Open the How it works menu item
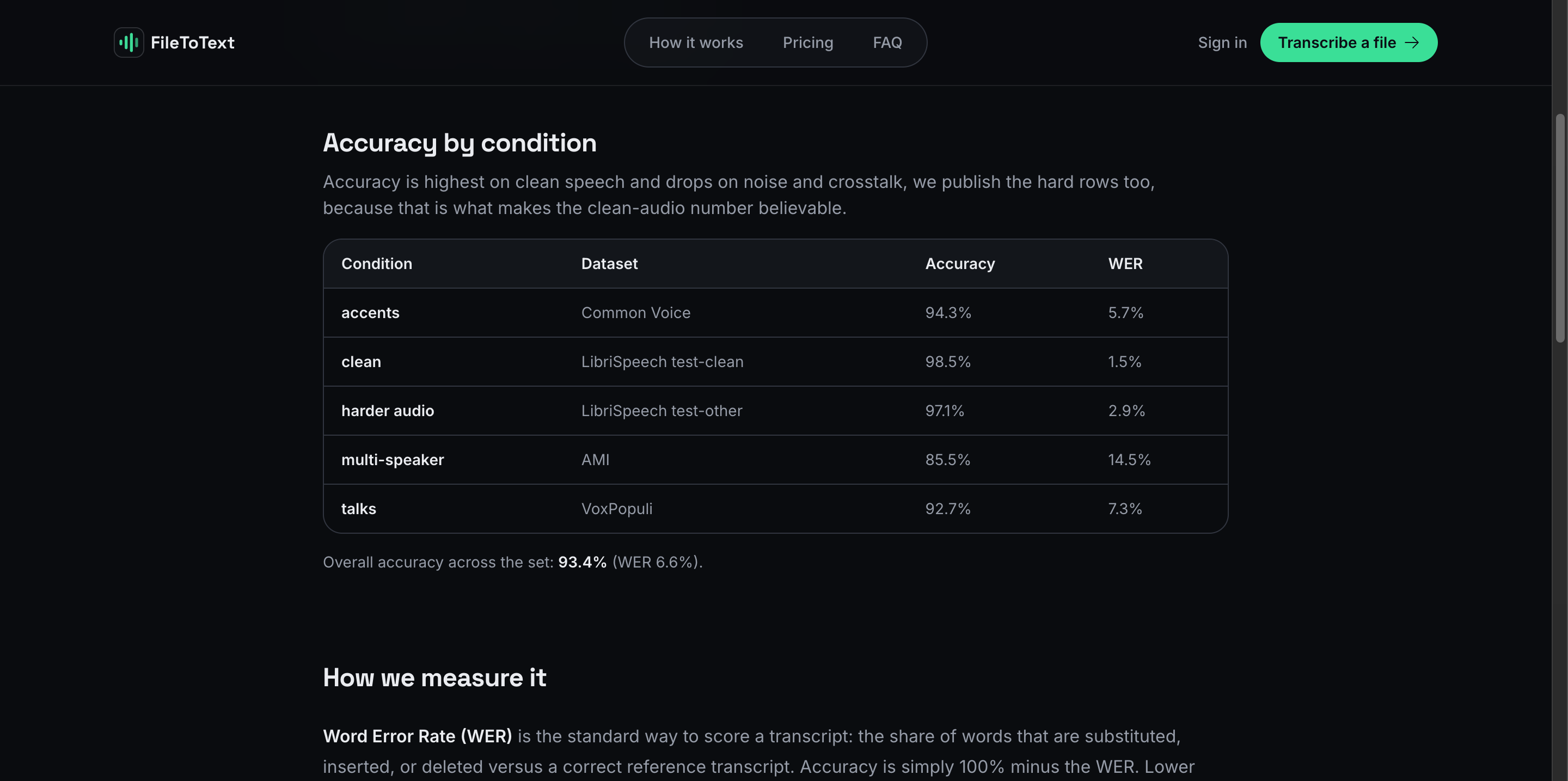 click(696, 42)
